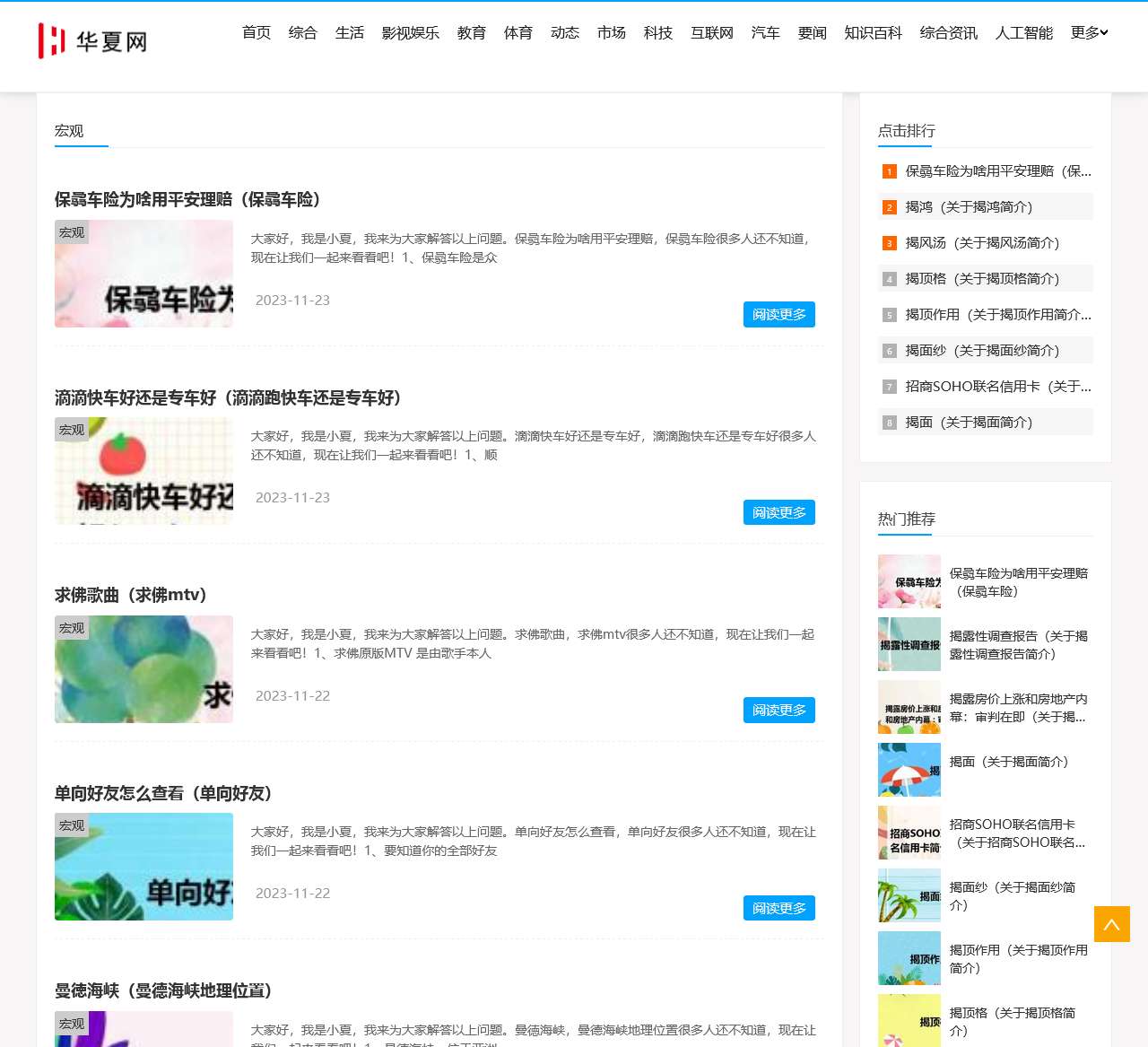
Task: Expand the 更多 navigation dropdown
Action: point(1088,32)
